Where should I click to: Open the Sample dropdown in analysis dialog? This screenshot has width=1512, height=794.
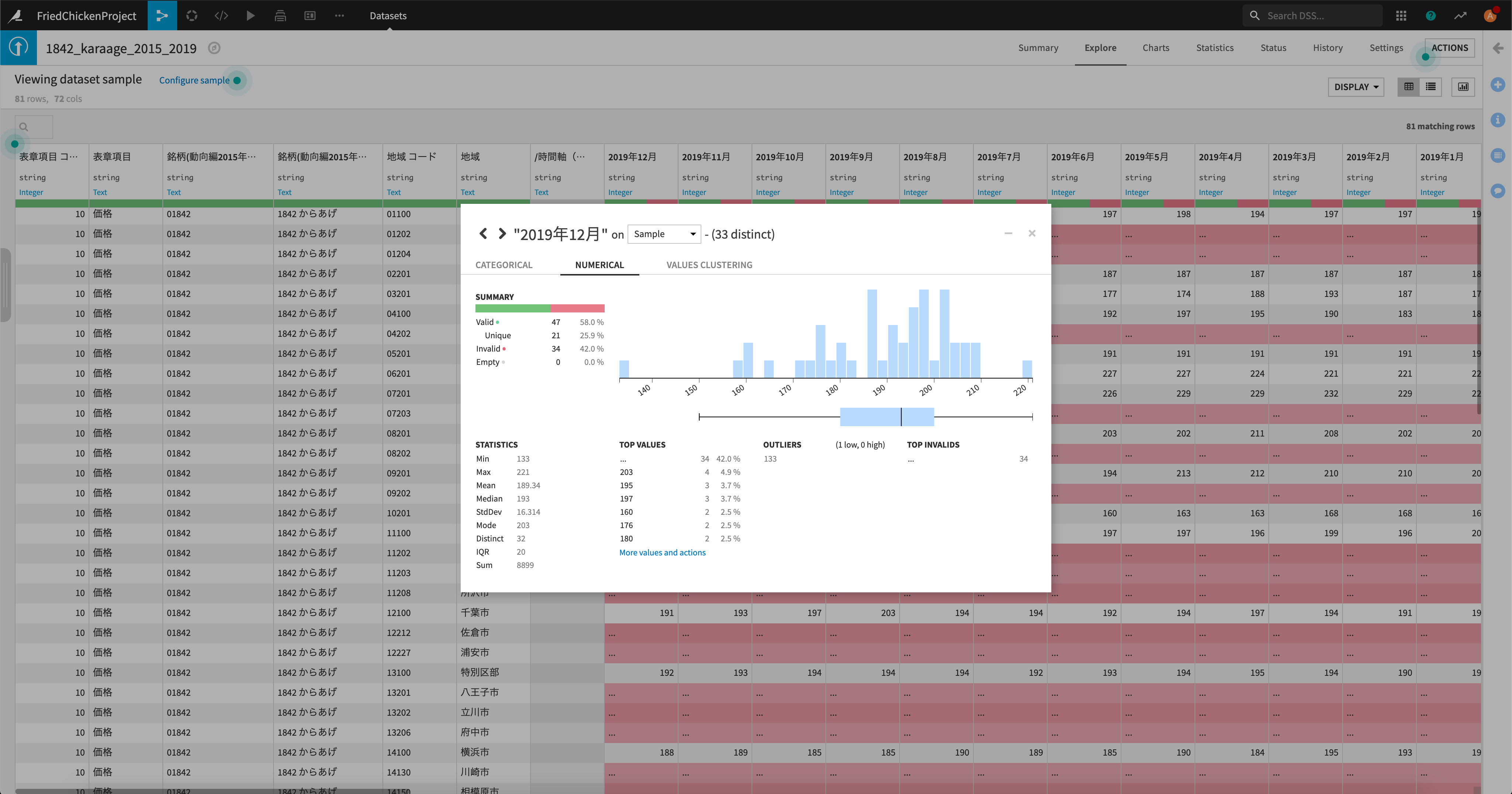[664, 234]
